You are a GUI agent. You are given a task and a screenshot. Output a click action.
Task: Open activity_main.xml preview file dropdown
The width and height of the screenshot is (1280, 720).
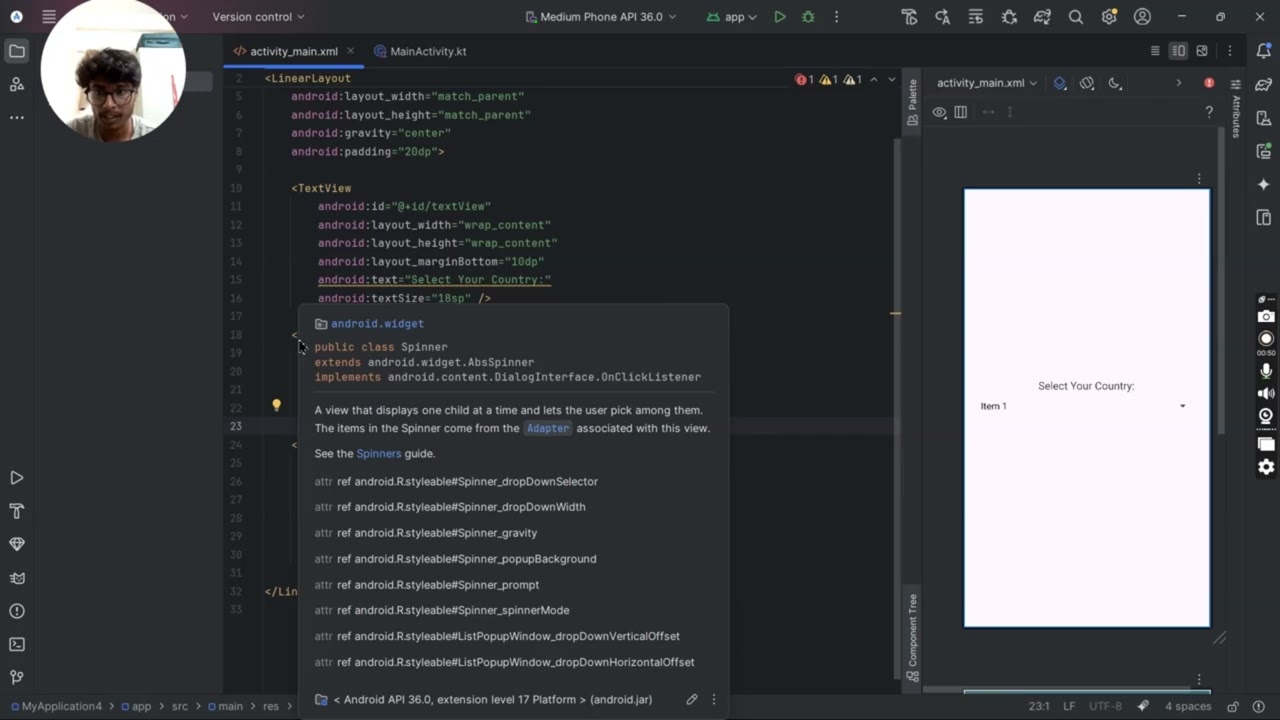point(987,83)
